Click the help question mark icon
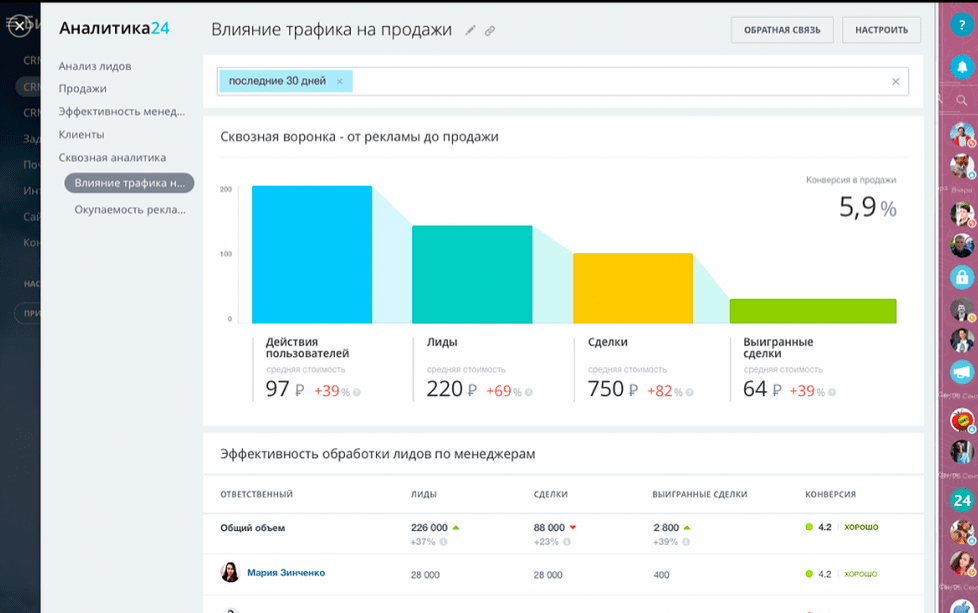 point(962,25)
